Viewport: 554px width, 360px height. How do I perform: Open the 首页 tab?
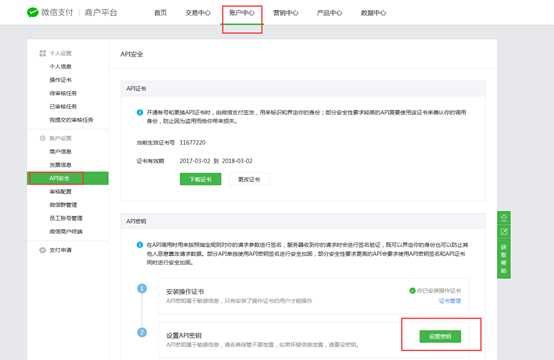point(160,13)
